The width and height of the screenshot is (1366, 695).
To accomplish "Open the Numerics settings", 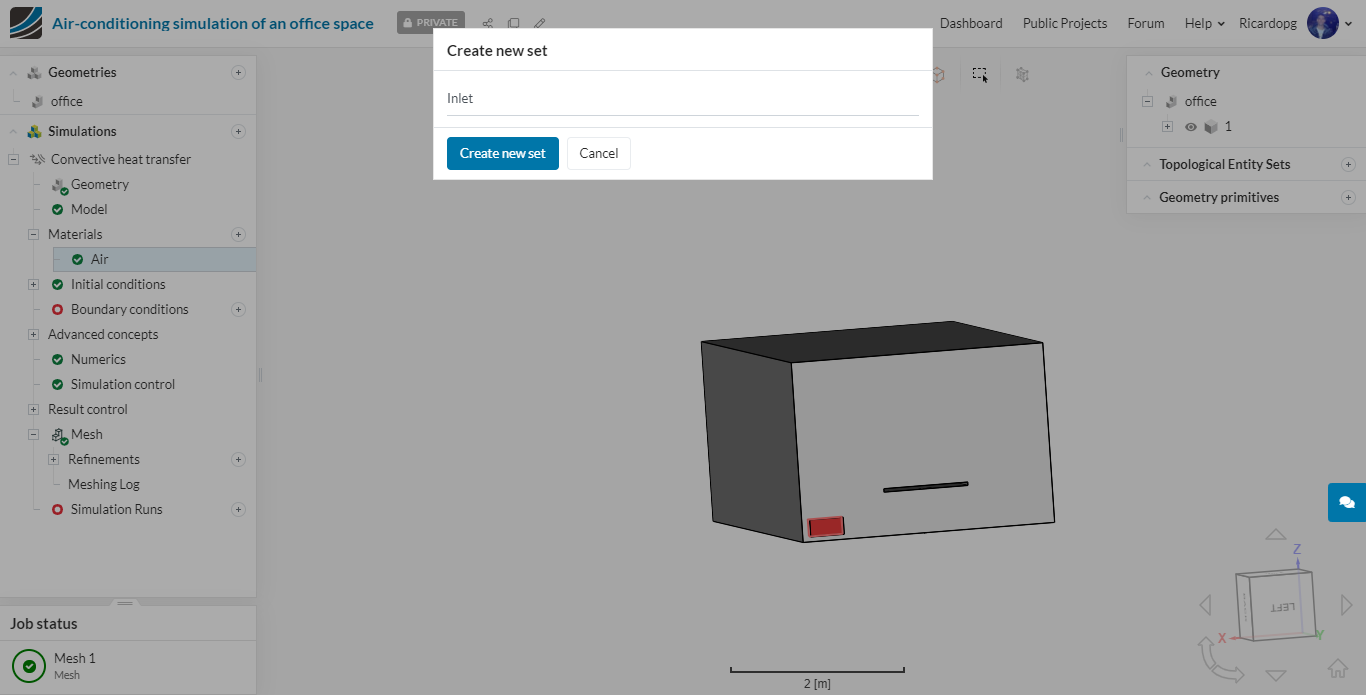I will [x=98, y=359].
